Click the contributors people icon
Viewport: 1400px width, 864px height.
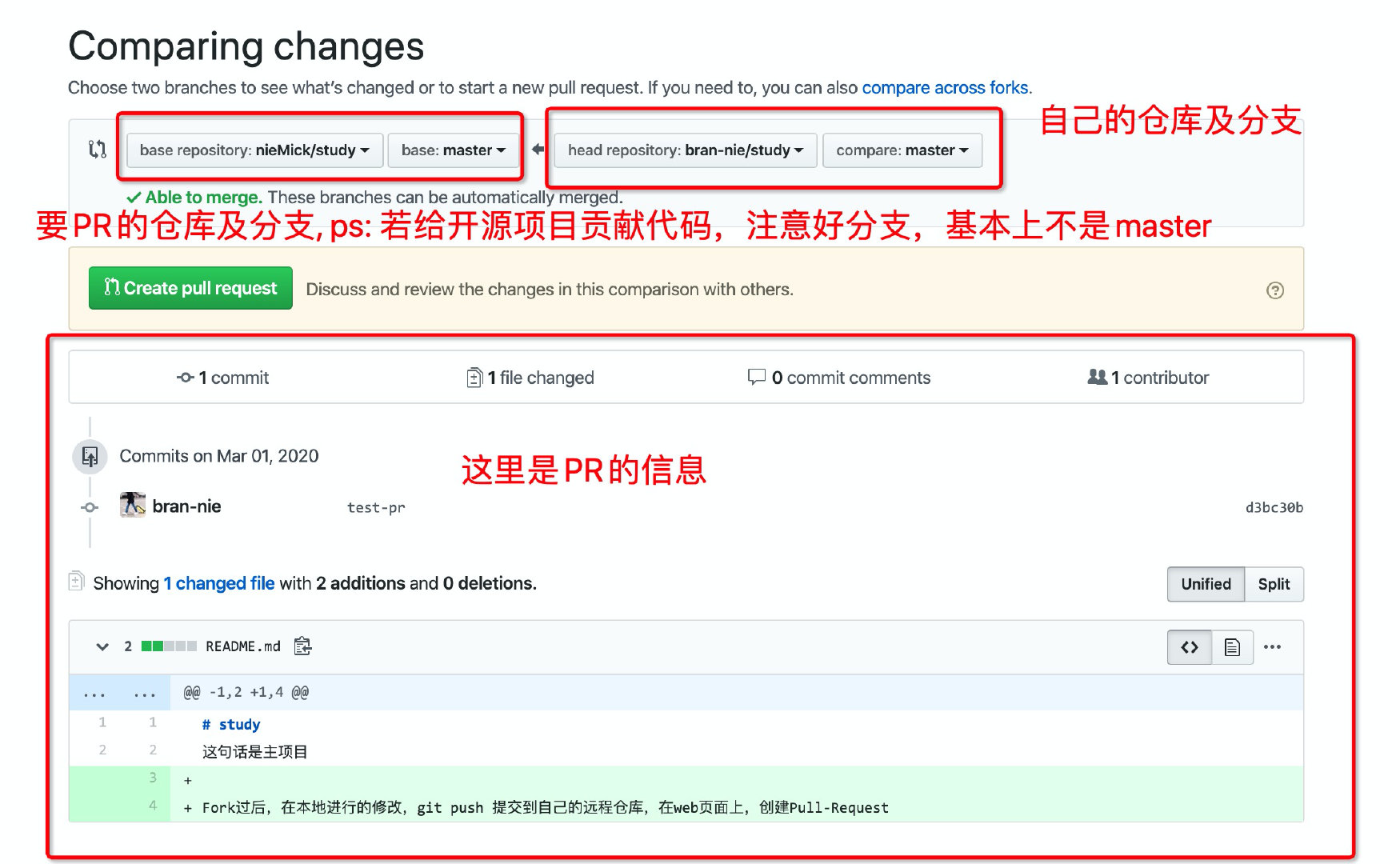(1098, 377)
